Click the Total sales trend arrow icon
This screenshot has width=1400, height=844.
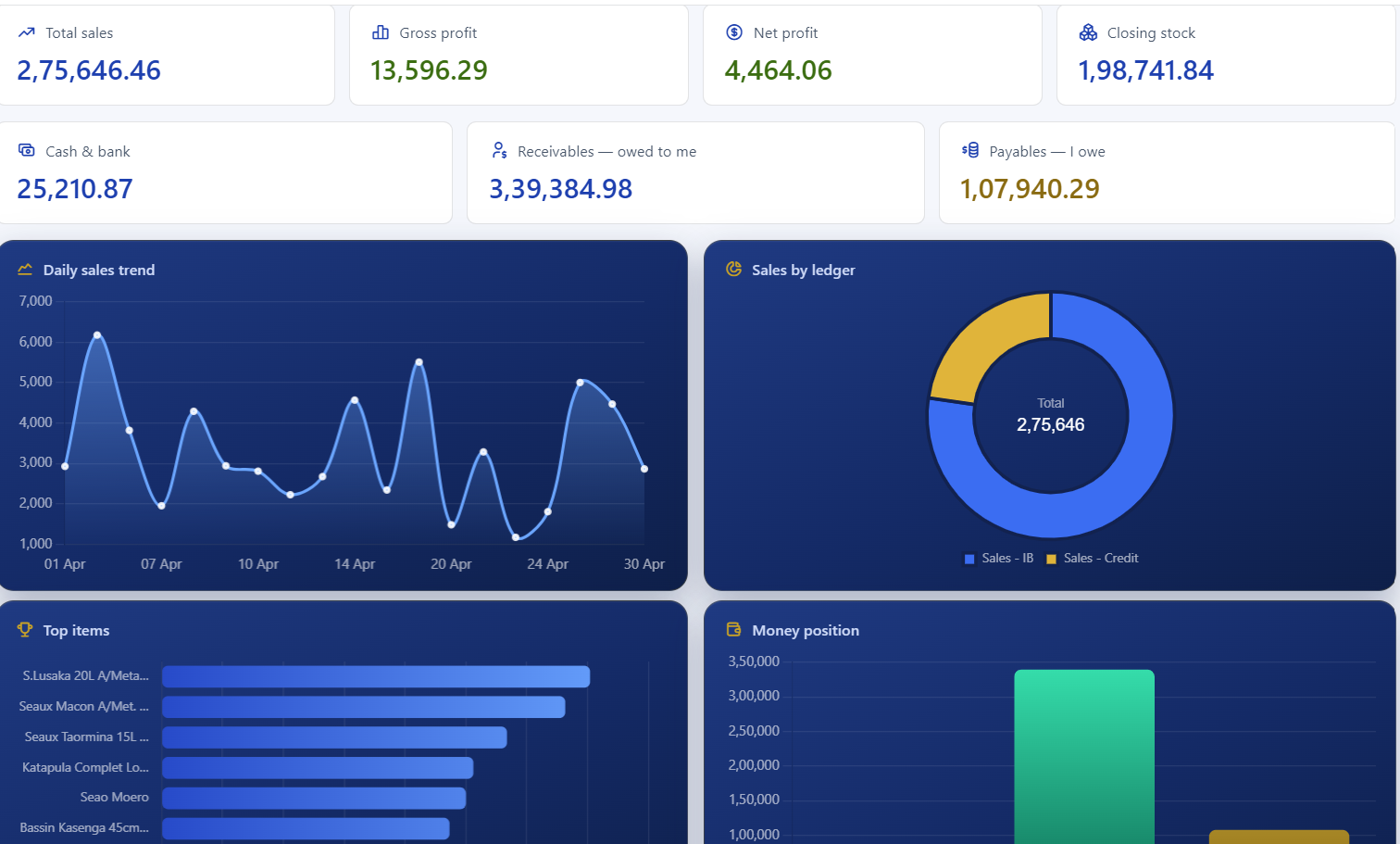[x=26, y=32]
